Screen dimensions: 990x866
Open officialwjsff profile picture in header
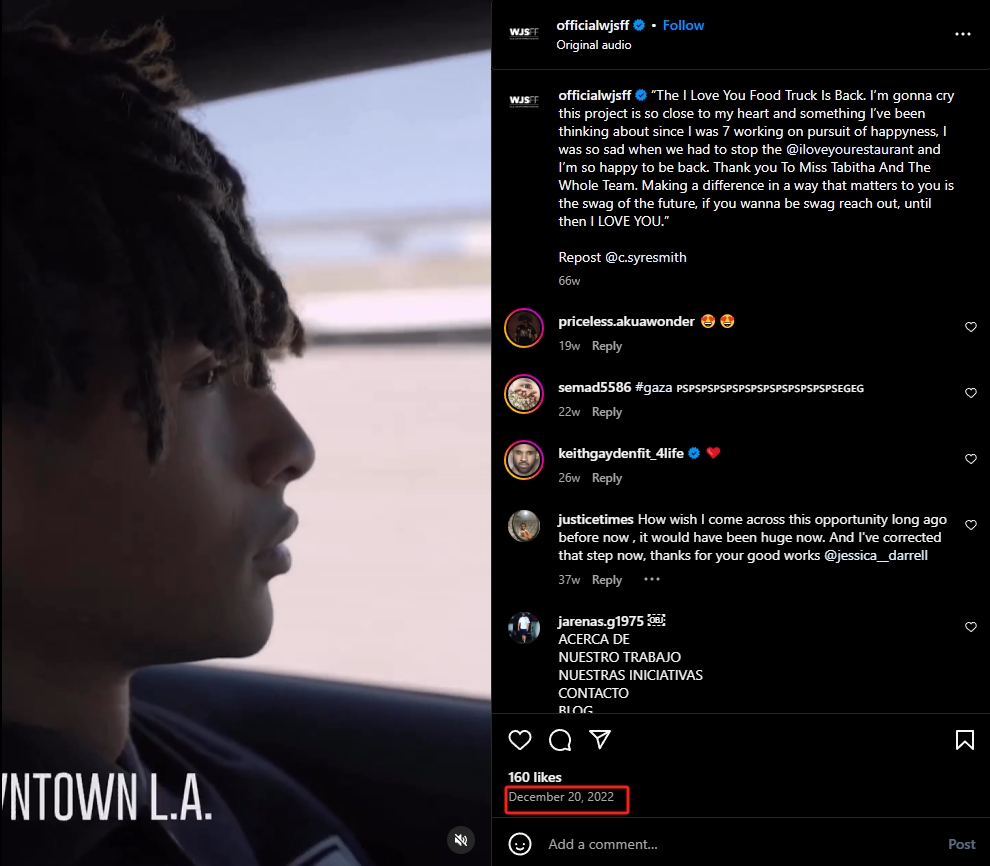click(524, 33)
